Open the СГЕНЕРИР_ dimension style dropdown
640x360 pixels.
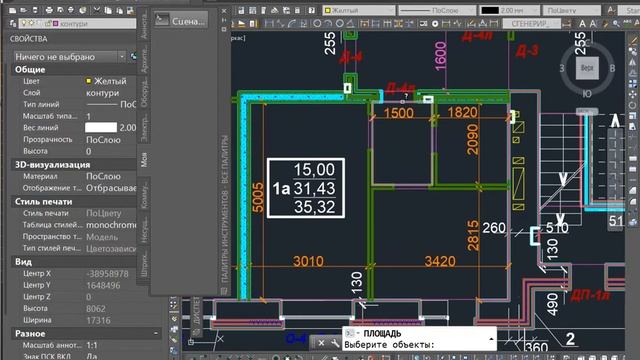[x=531, y=24]
